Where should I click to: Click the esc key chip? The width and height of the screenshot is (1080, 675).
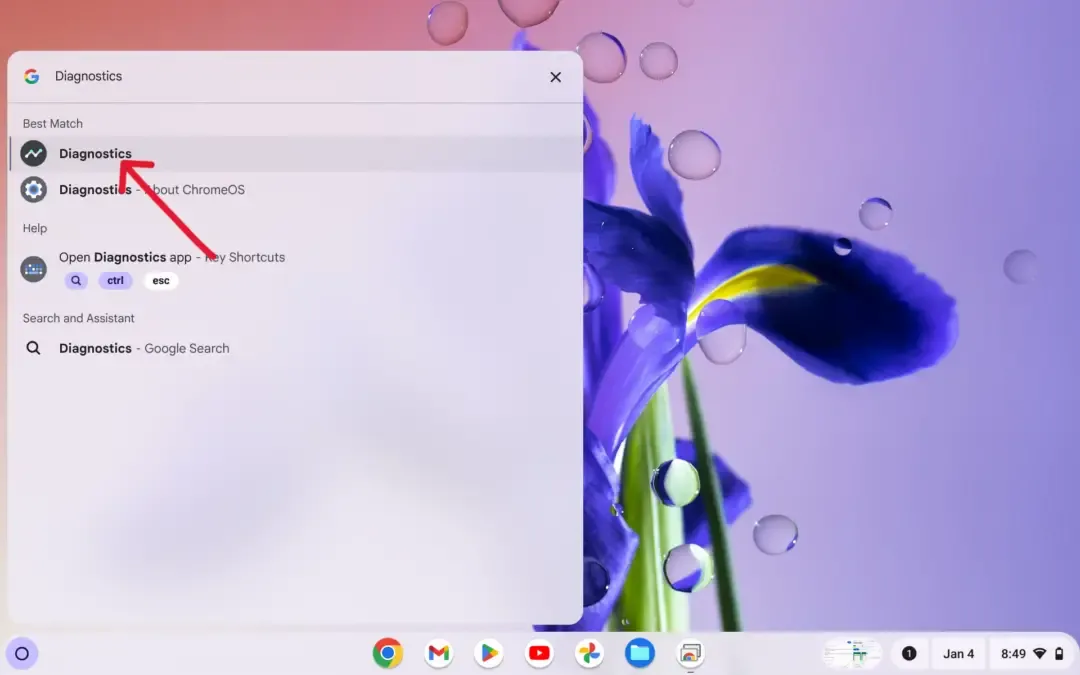tap(160, 280)
